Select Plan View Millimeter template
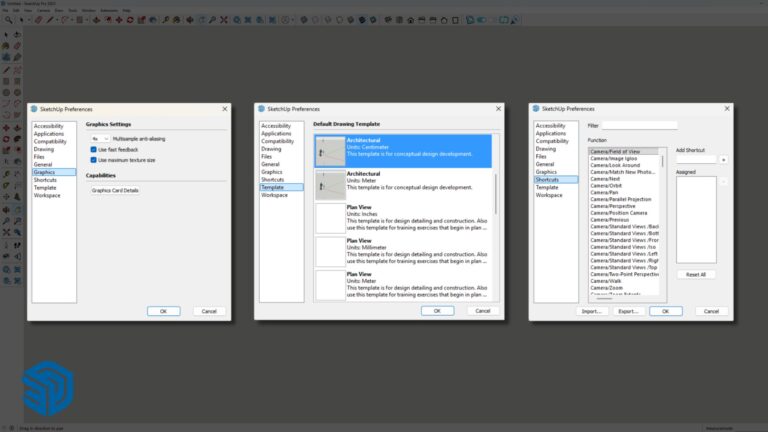Image resolution: width=768 pixels, height=432 pixels. [403, 252]
